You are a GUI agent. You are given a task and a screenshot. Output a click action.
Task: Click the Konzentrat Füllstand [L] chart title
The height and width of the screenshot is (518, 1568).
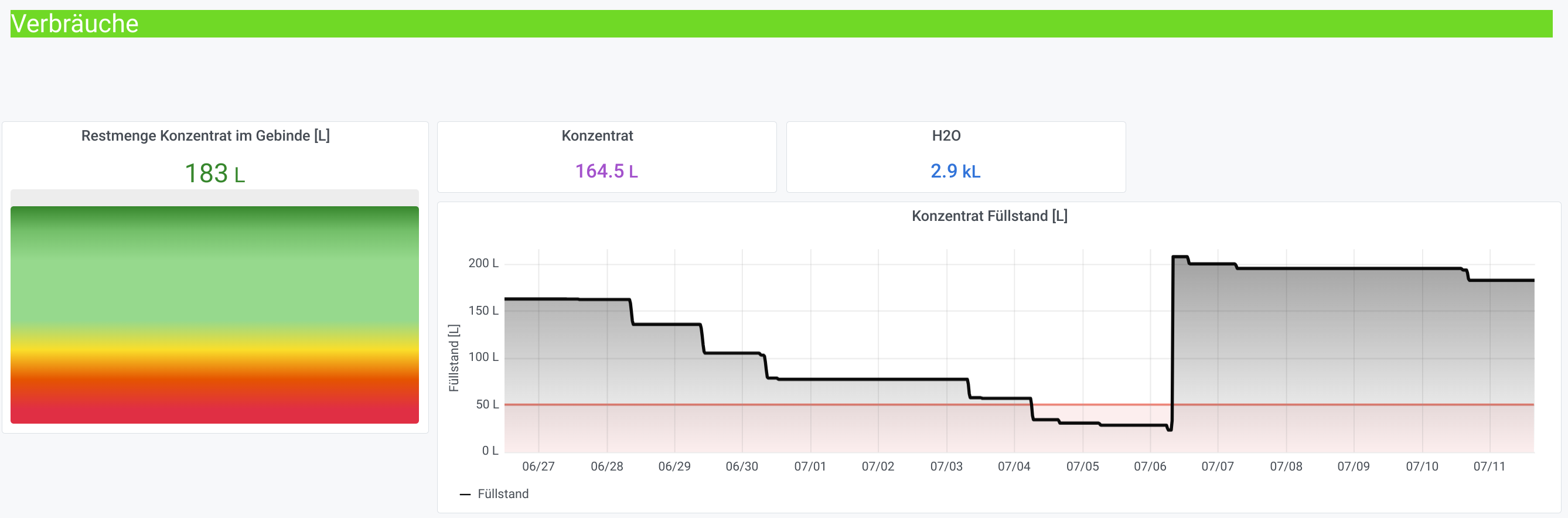989,216
